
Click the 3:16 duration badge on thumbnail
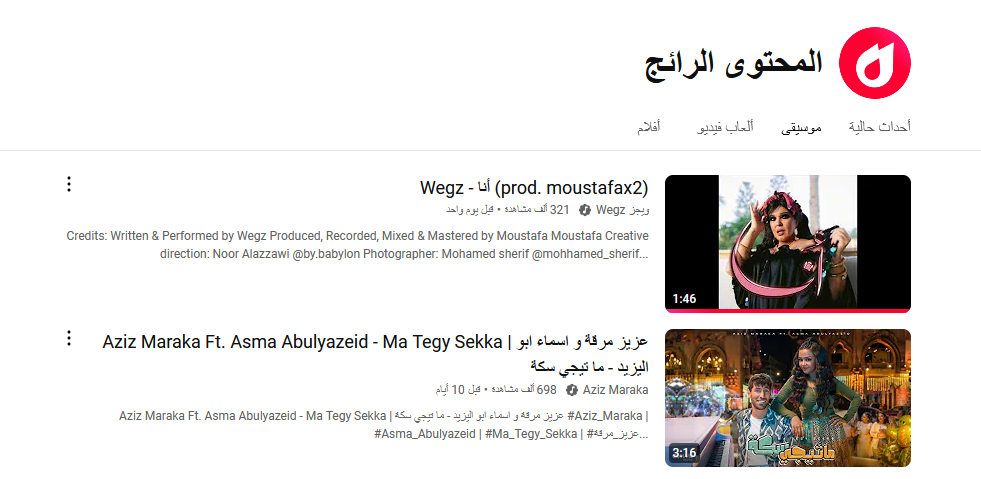684,453
